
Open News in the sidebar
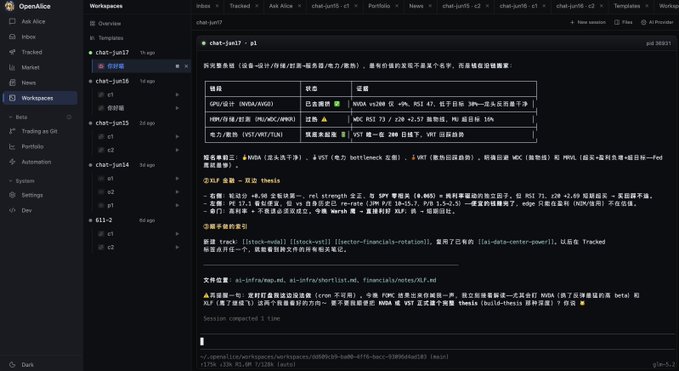(29, 83)
